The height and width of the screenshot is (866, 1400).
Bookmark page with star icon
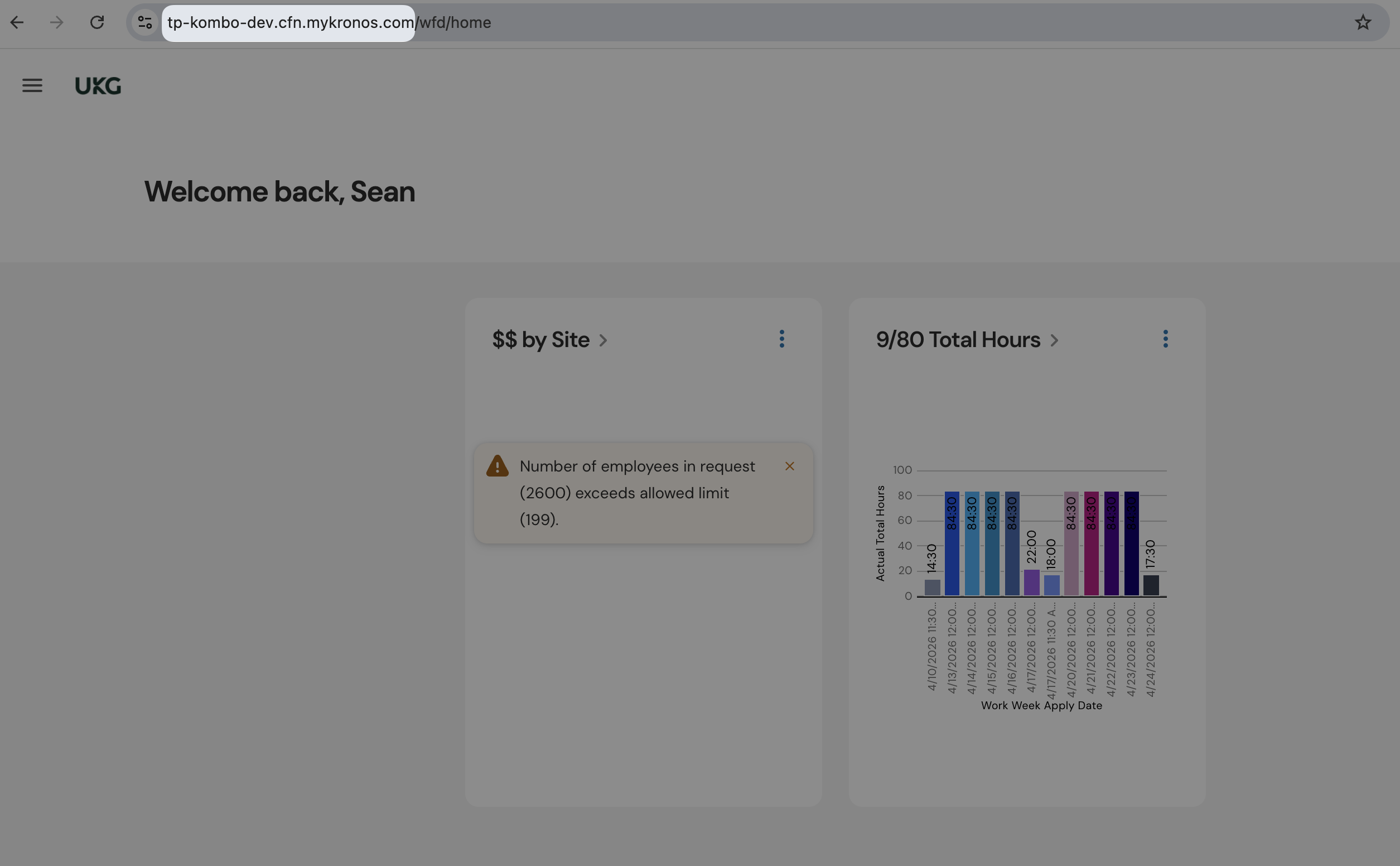1363,23
